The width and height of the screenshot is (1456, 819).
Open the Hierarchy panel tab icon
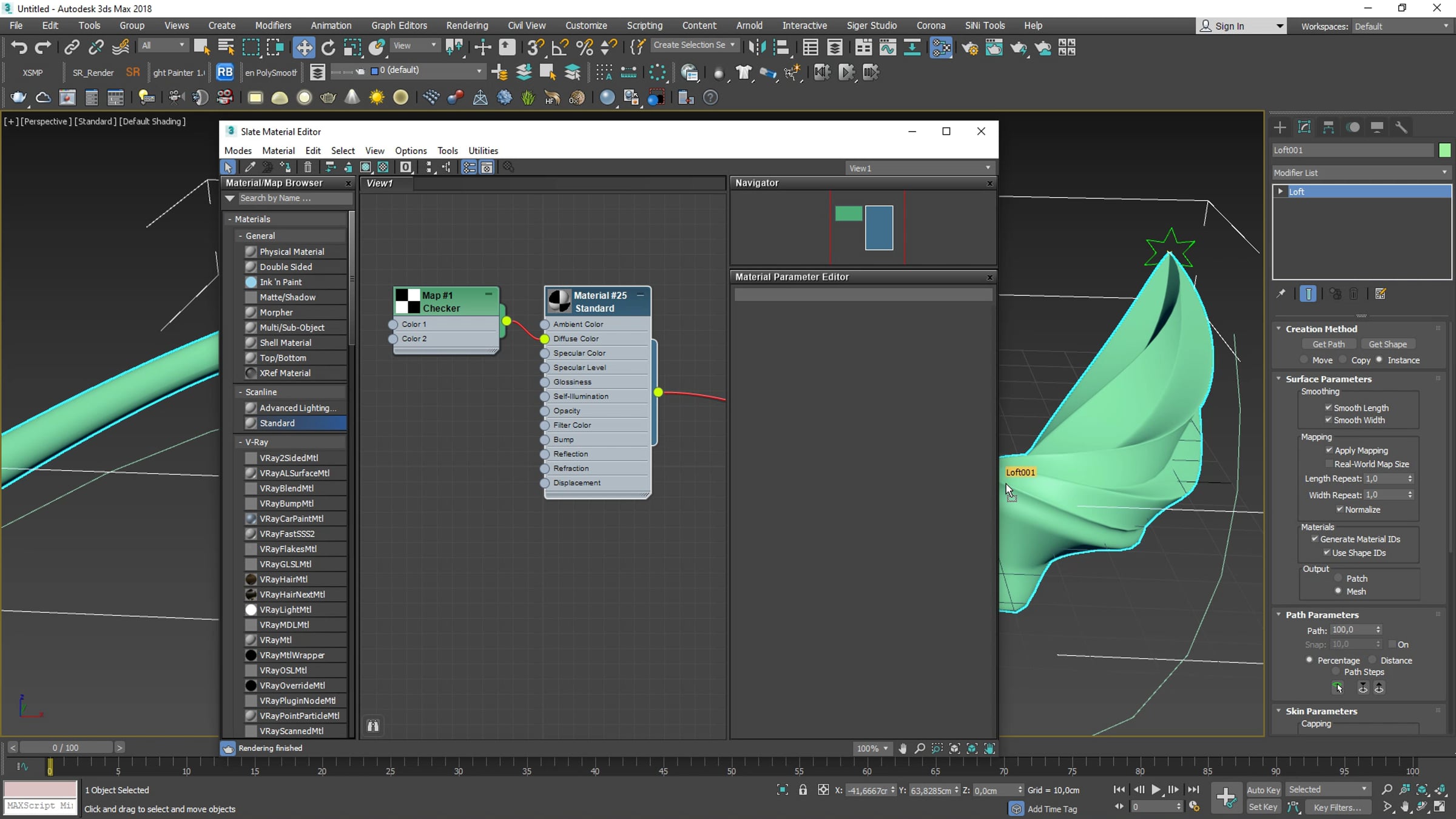[1328, 127]
